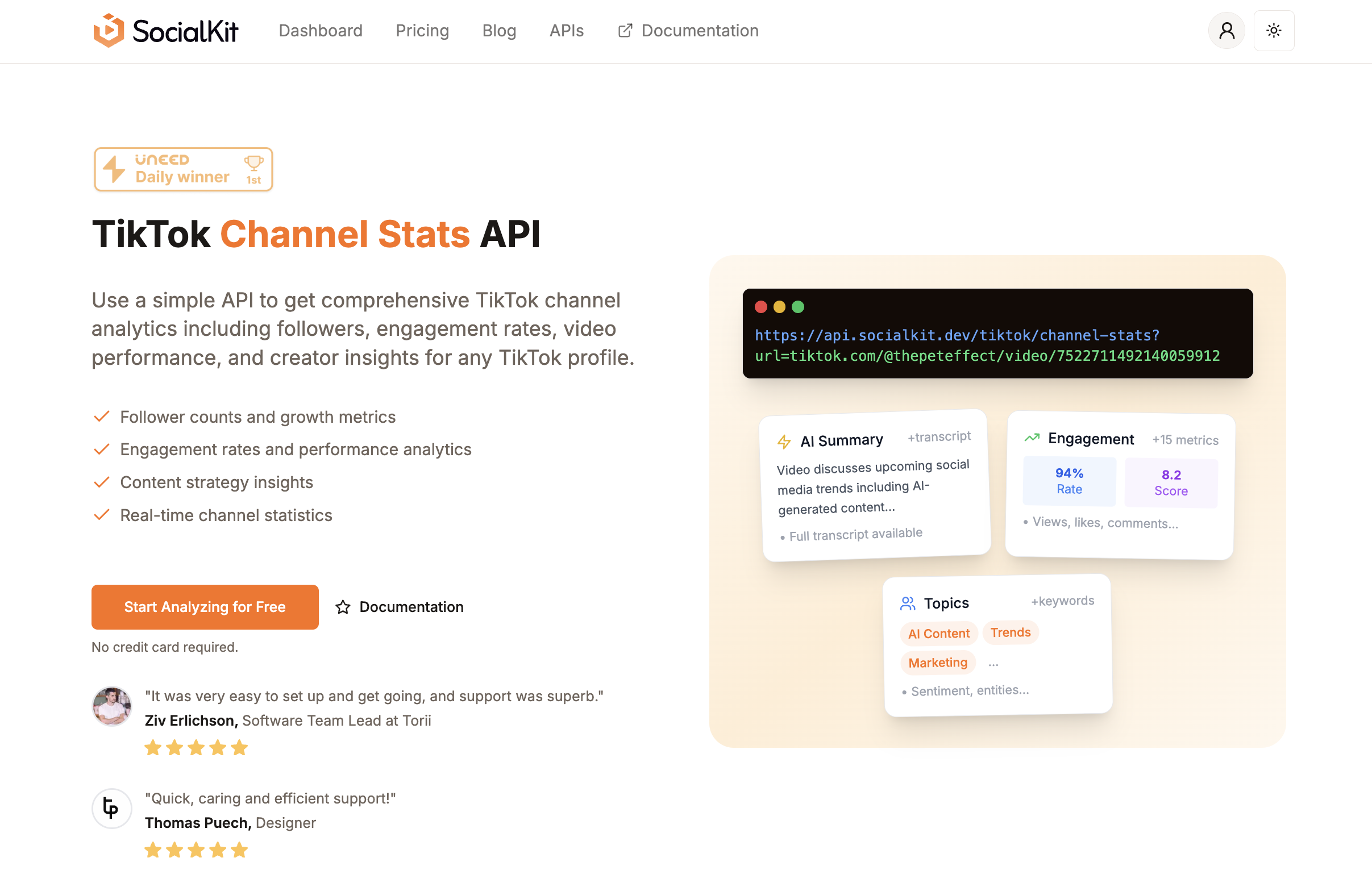Click the star icon next to Documentation link
Viewport: 1372px width, 891px height.
pyautogui.click(x=343, y=607)
